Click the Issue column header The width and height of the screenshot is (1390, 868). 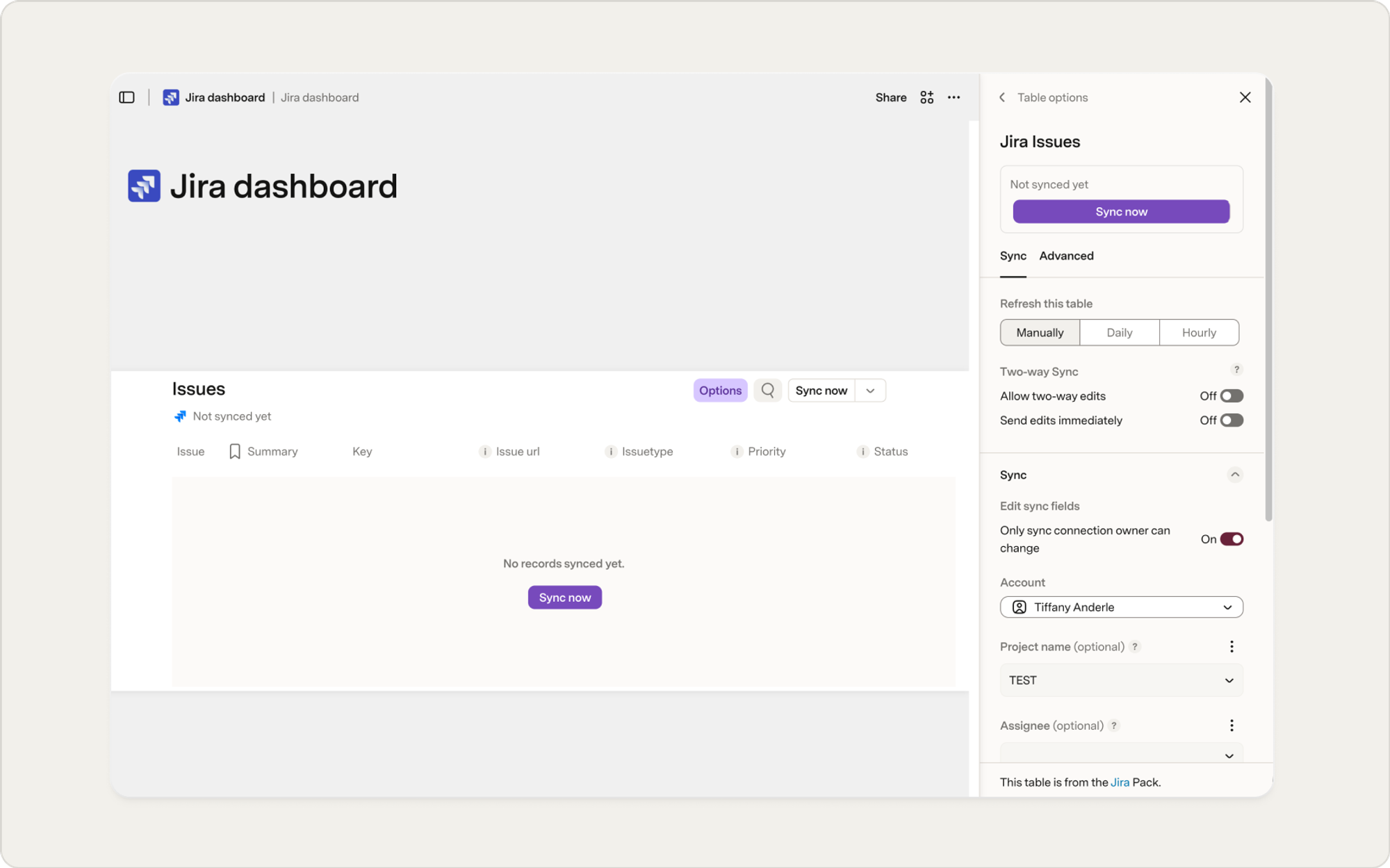190,452
